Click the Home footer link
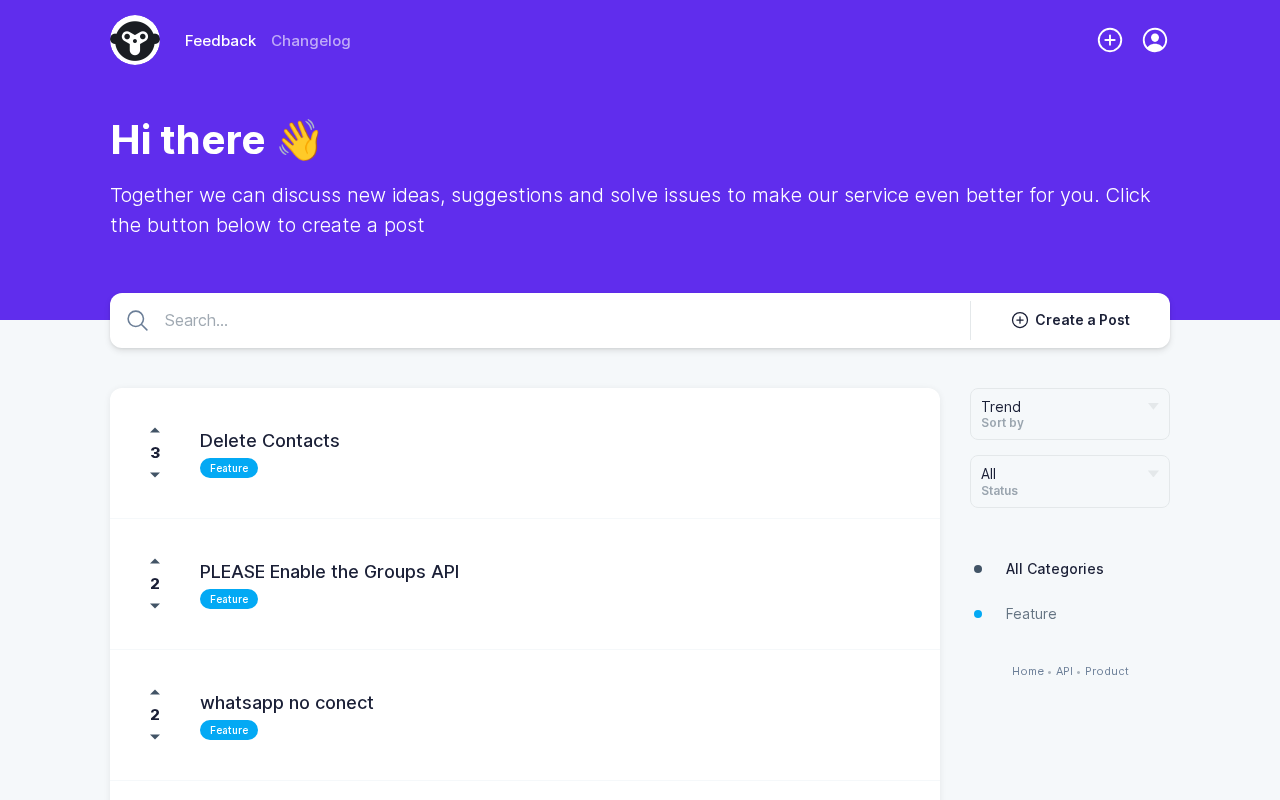 coord(1027,671)
